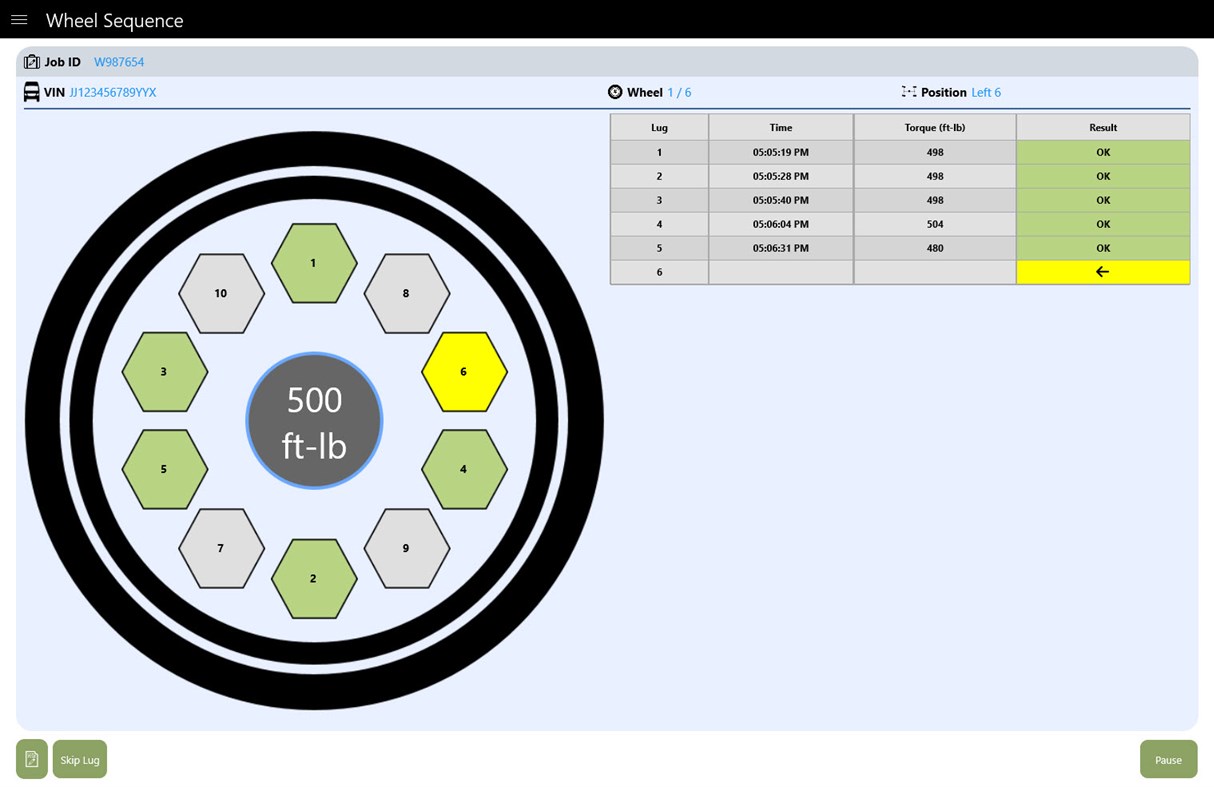Click the clipboard icon beside Job ID
This screenshot has width=1214, height=787.
coord(31,61)
